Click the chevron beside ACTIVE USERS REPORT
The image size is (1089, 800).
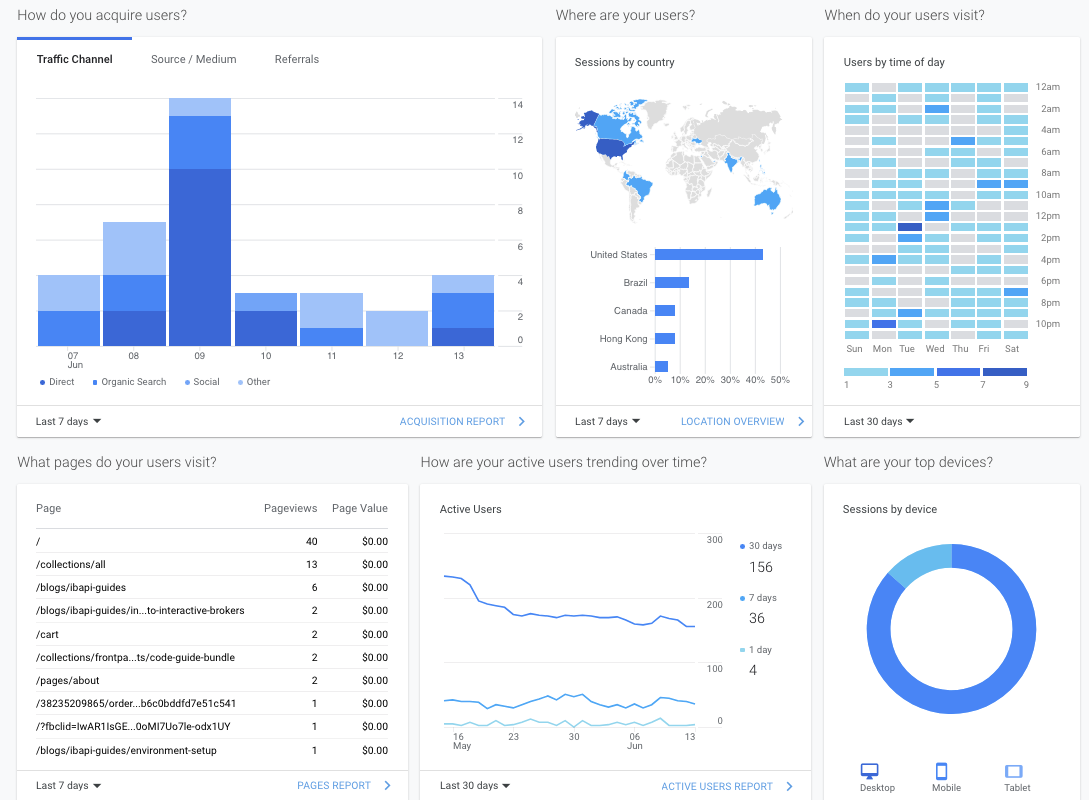788,785
